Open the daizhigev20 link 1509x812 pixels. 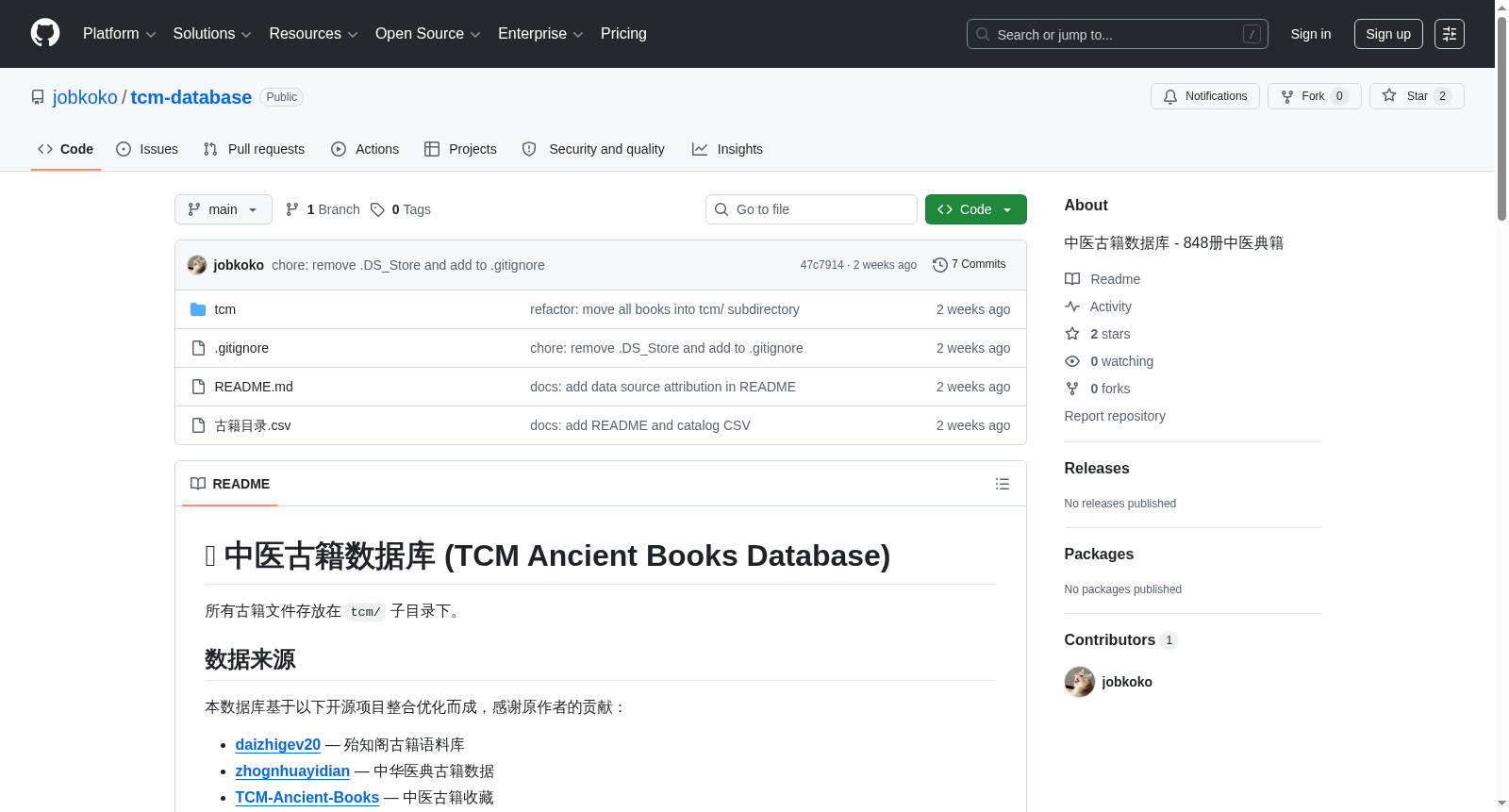(x=278, y=745)
